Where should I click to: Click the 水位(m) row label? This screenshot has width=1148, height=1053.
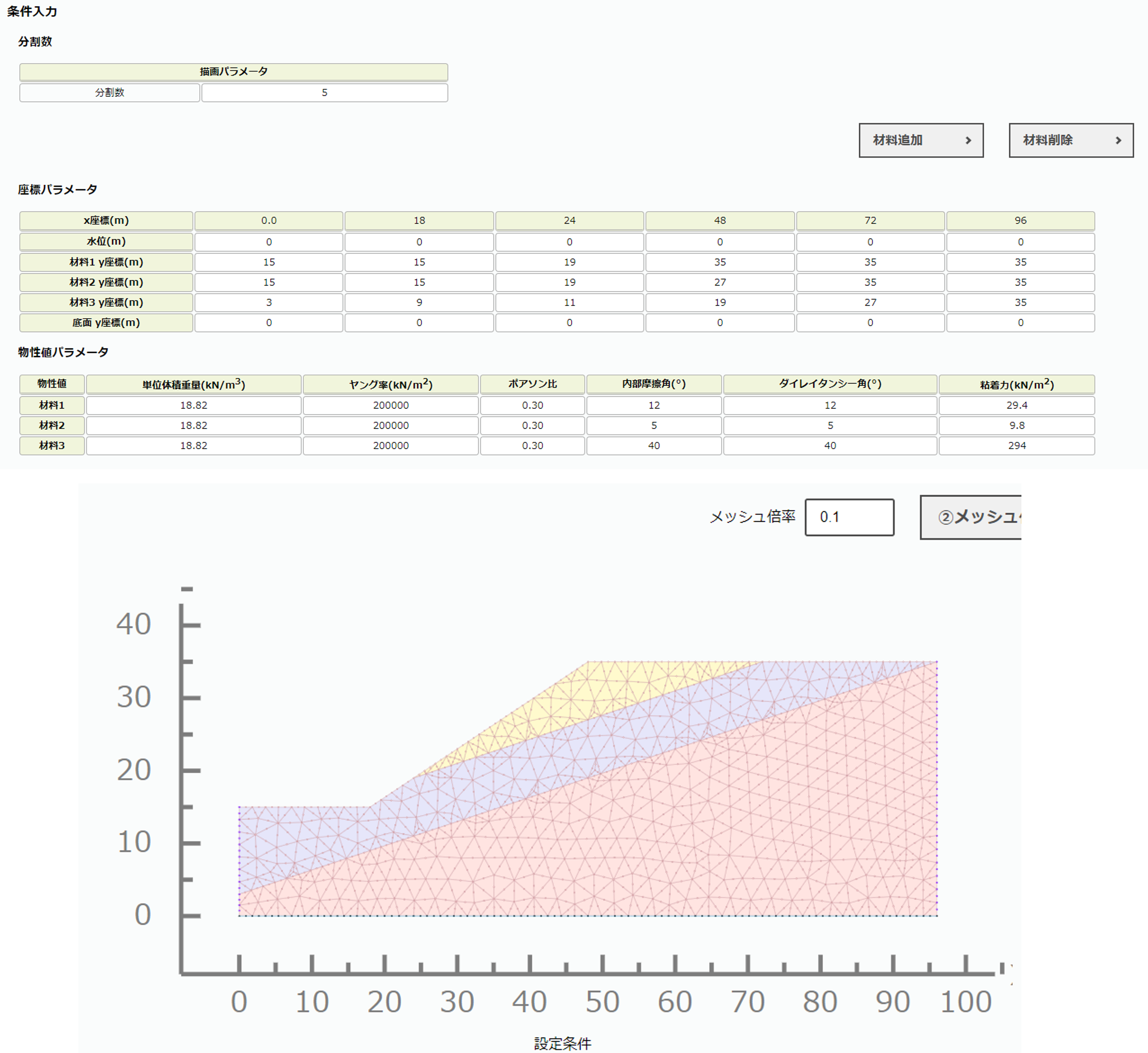coord(106,242)
